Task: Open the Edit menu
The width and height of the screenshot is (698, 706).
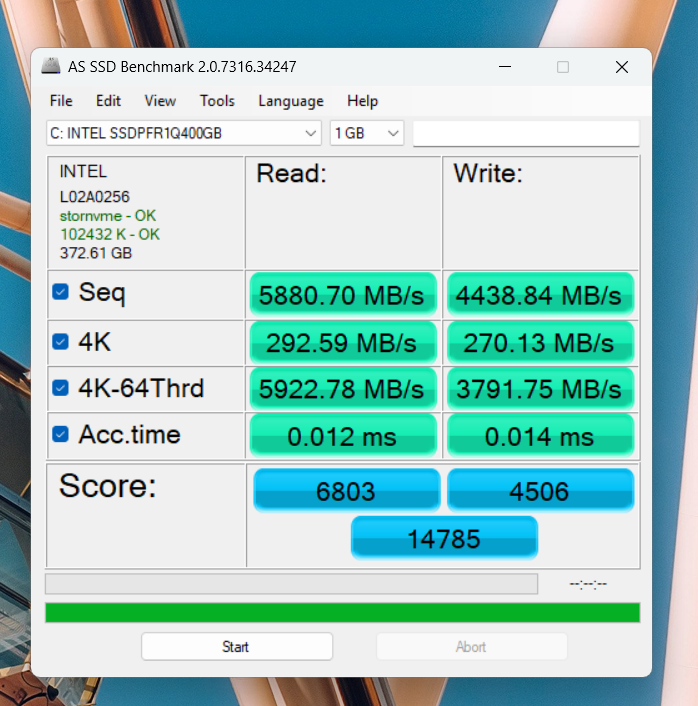Action: click(x=108, y=101)
